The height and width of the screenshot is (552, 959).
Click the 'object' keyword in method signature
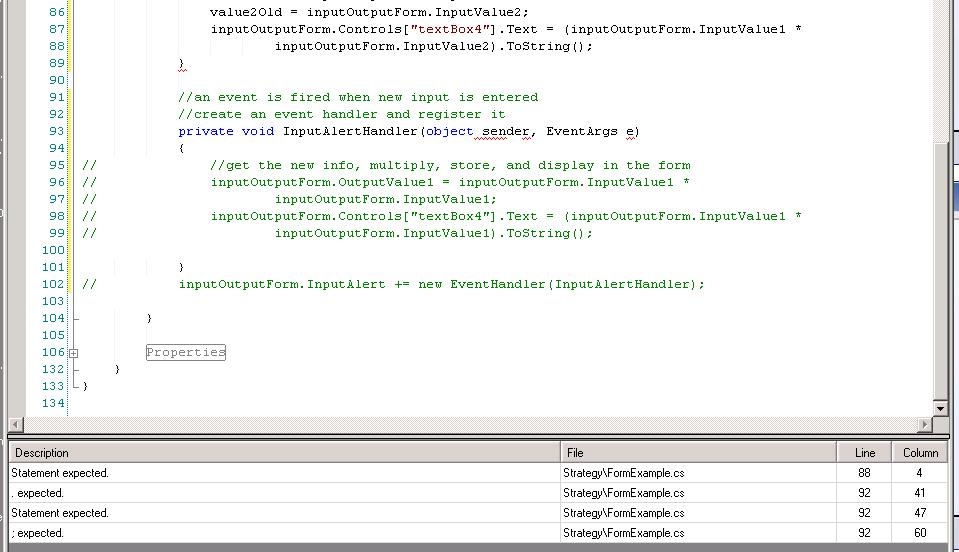(450, 131)
